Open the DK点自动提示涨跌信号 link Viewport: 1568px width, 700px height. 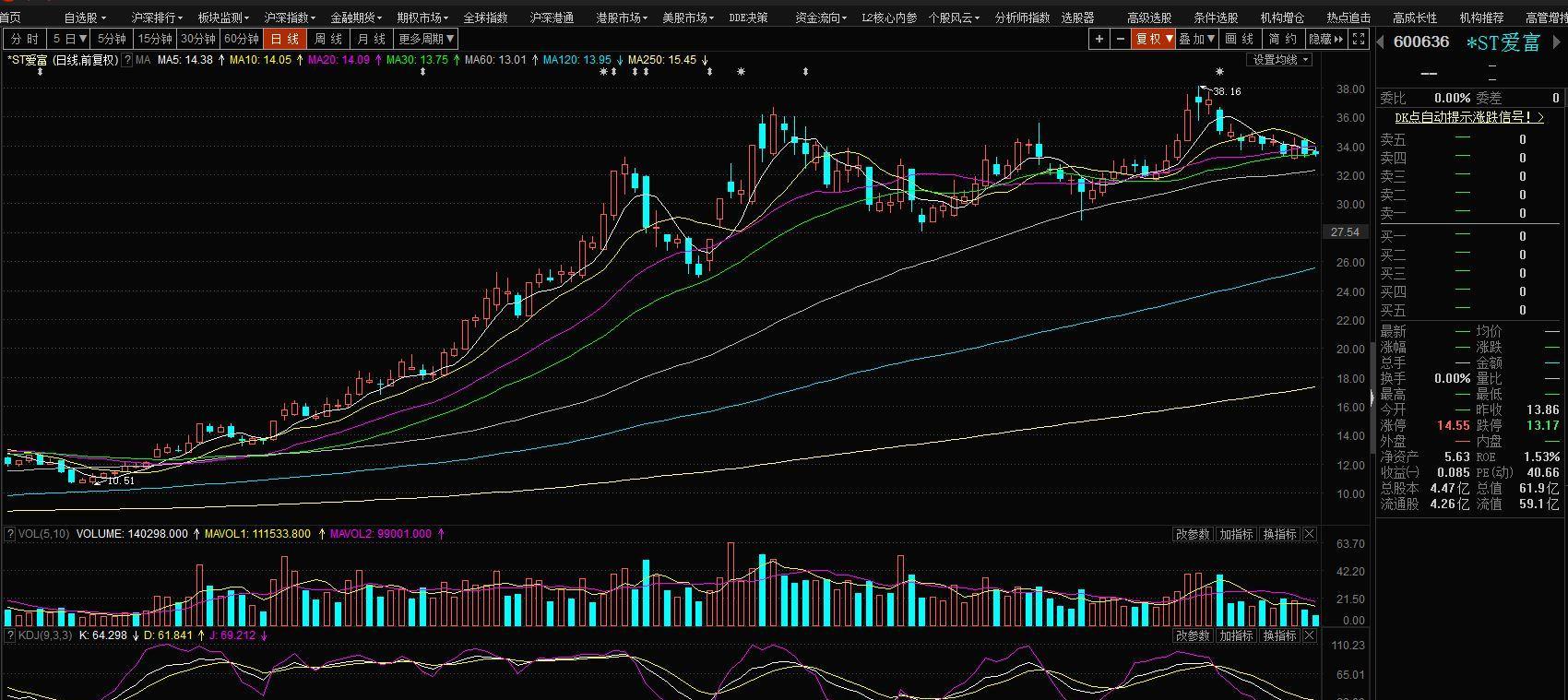click(x=1469, y=117)
